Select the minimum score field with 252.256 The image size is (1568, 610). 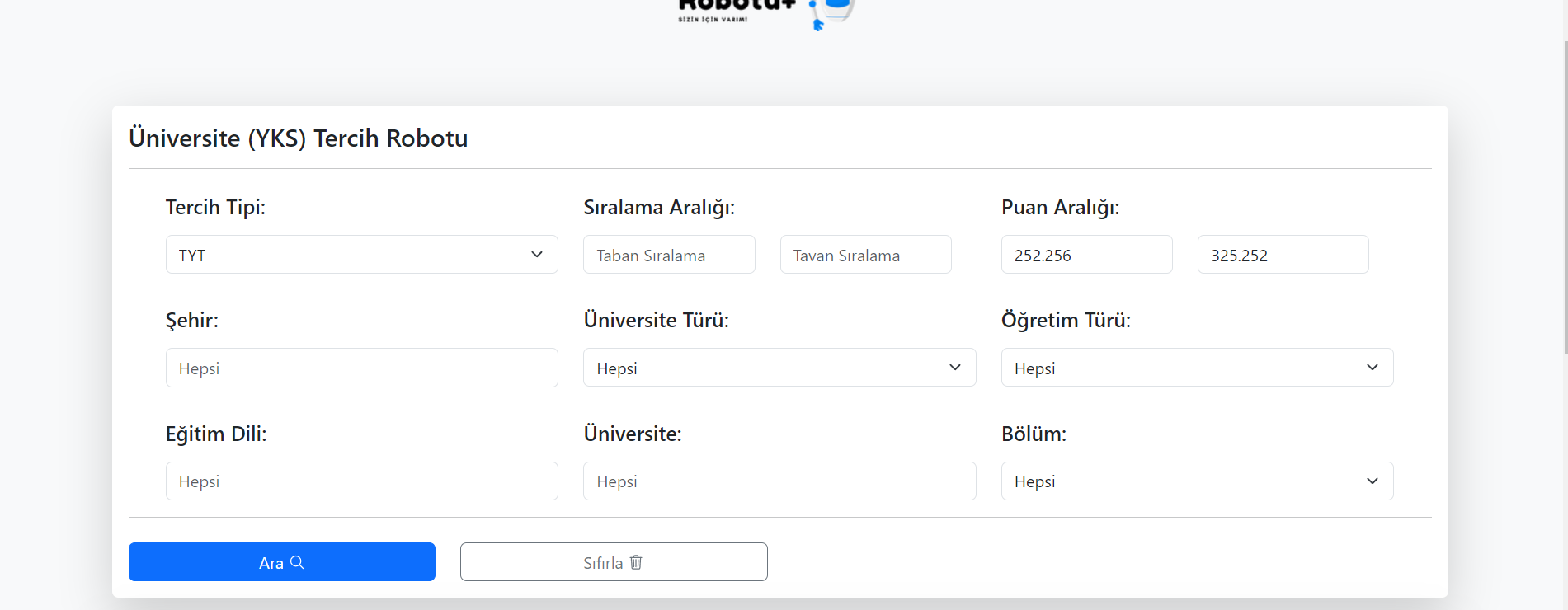pos(1086,255)
